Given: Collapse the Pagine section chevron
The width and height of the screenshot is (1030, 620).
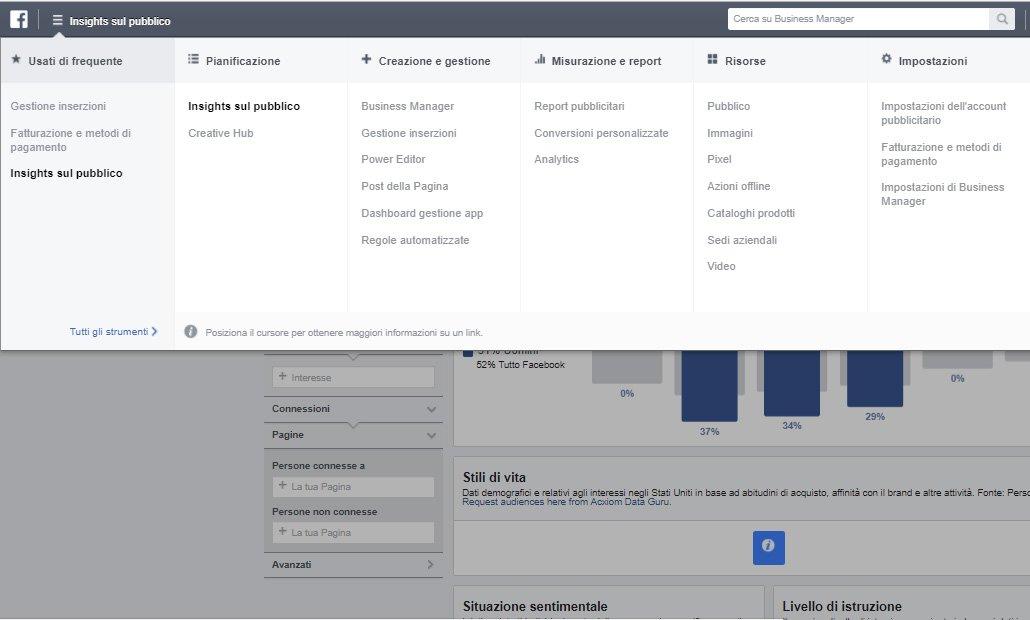Looking at the screenshot, I should tap(431, 435).
